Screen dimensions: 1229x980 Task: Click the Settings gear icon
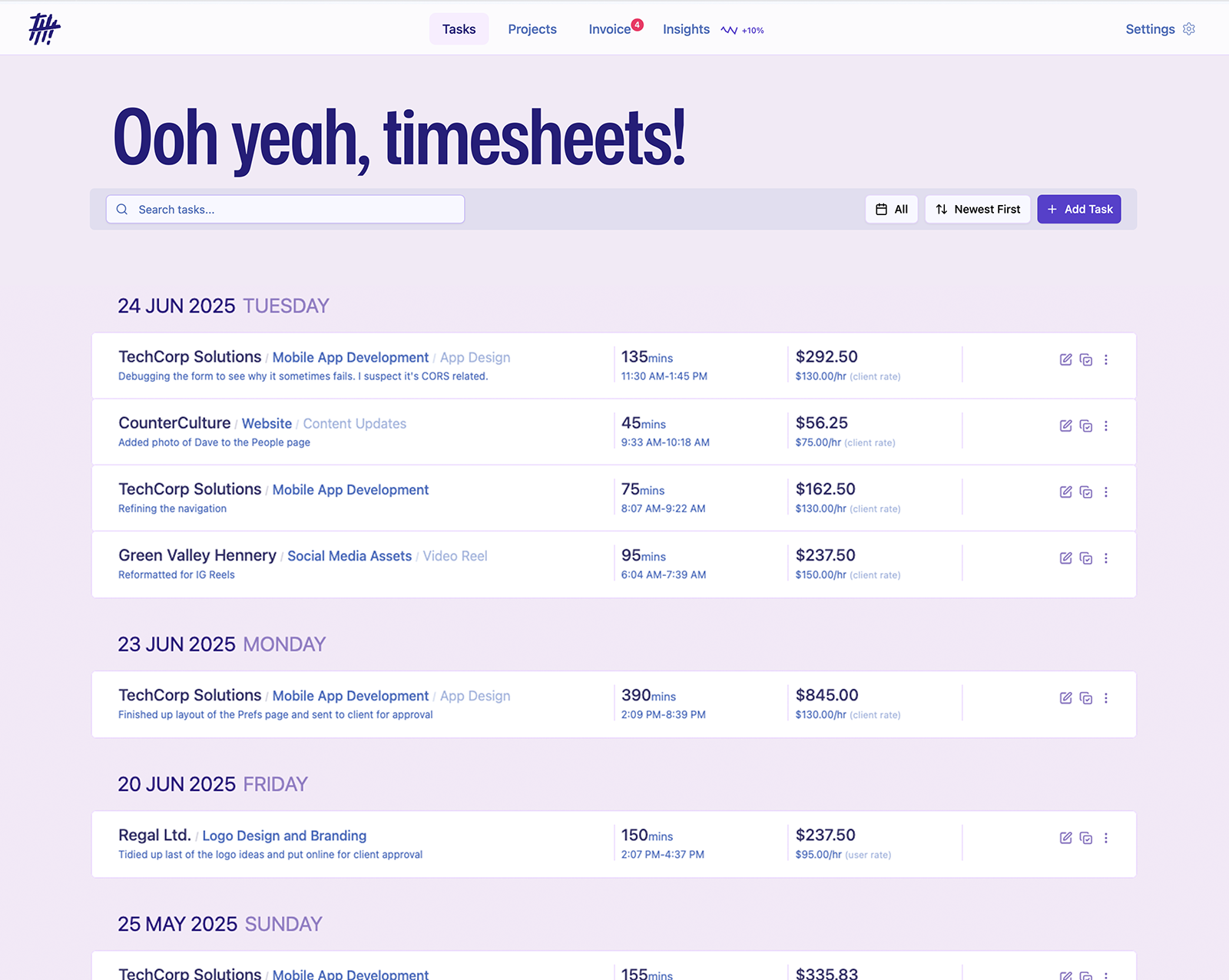1188,29
